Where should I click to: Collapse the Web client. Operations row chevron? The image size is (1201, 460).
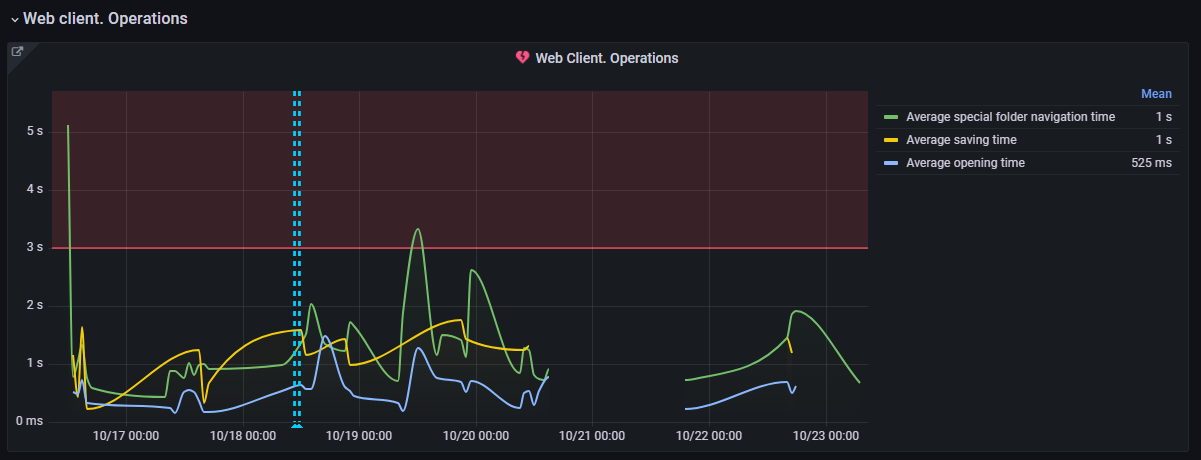tap(15, 20)
